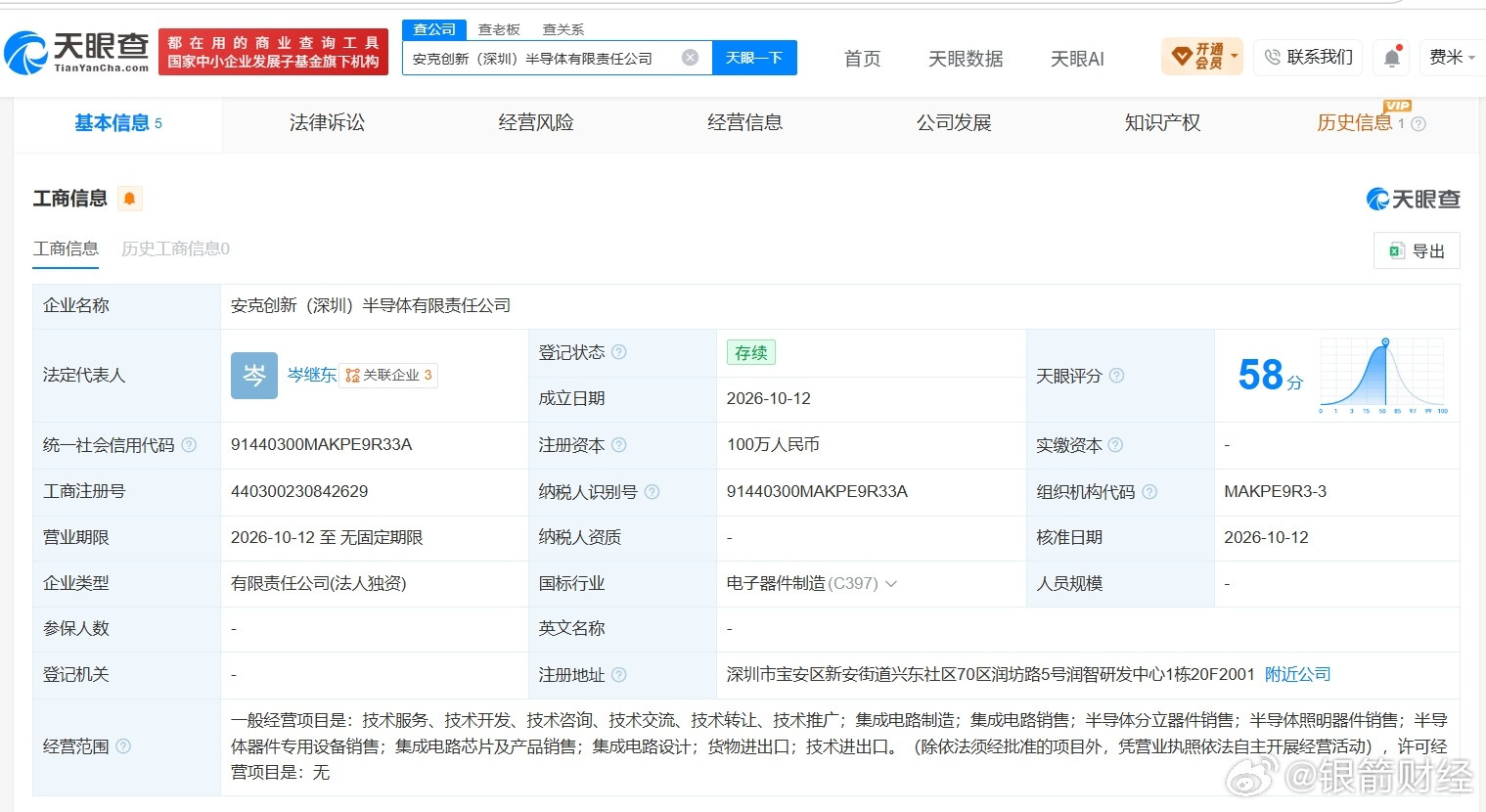Click the 岑 avatar of legal representative
Screen dimensions: 1486x812
[254, 376]
